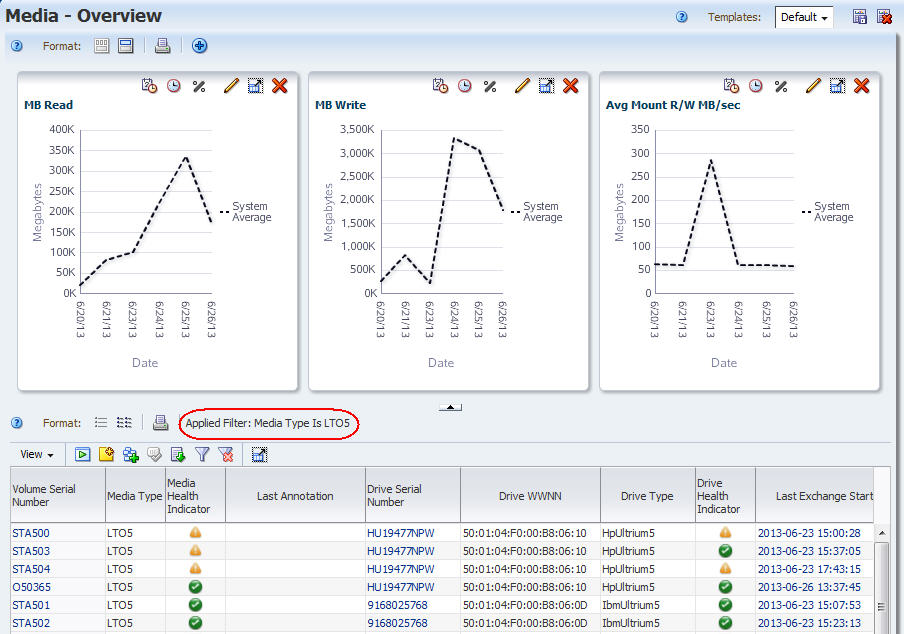Print the table using lower printer icon
The width and height of the screenshot is (904, 634).
[x=160, y=423]
